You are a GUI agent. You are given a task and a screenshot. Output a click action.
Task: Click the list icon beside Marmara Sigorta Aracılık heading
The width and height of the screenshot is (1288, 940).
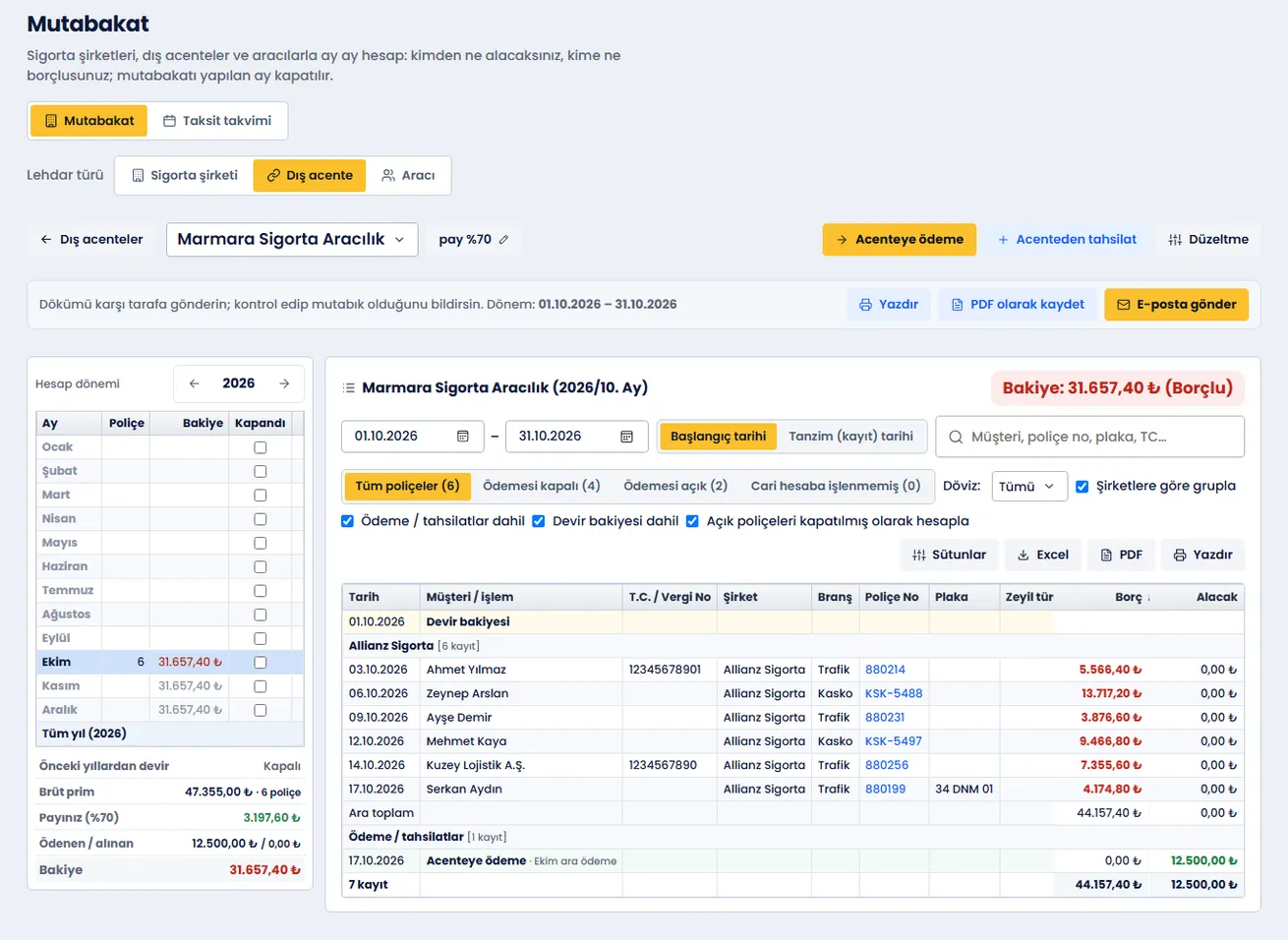pos(348,388)
